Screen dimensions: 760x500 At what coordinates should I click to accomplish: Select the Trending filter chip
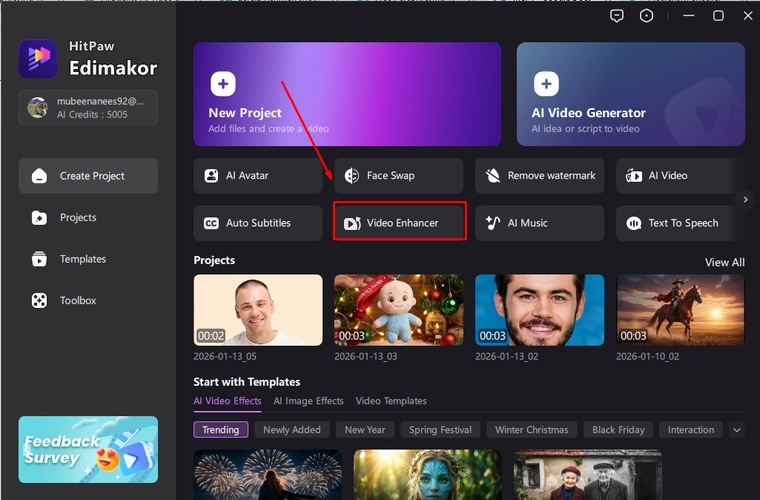point(221,430)
